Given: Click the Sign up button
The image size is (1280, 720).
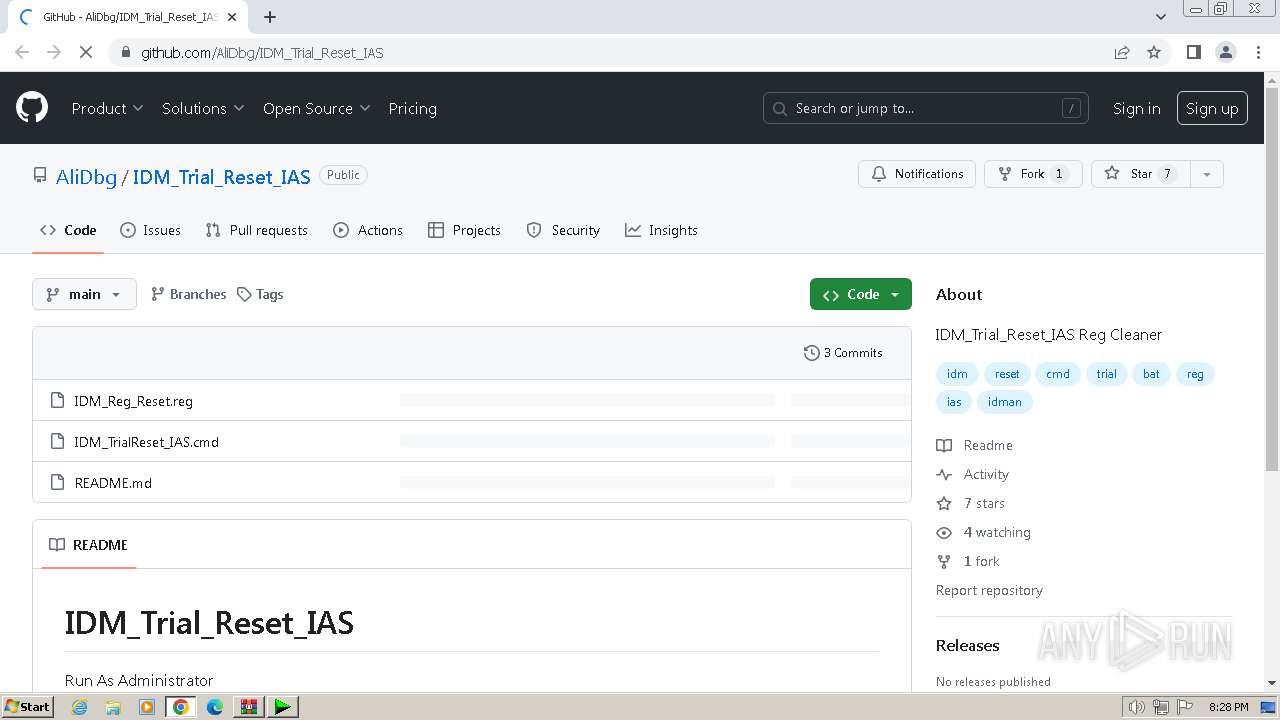Looking at the screenshot, I should click(1212, 108).
